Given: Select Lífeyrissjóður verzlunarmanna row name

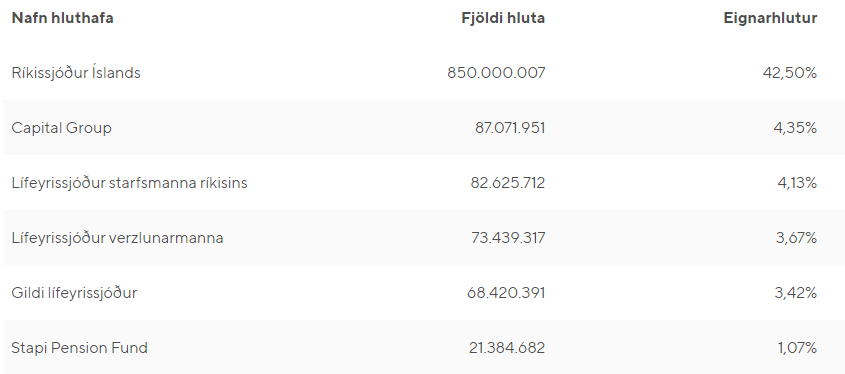Looking at the screenshot, I should 117,238.
